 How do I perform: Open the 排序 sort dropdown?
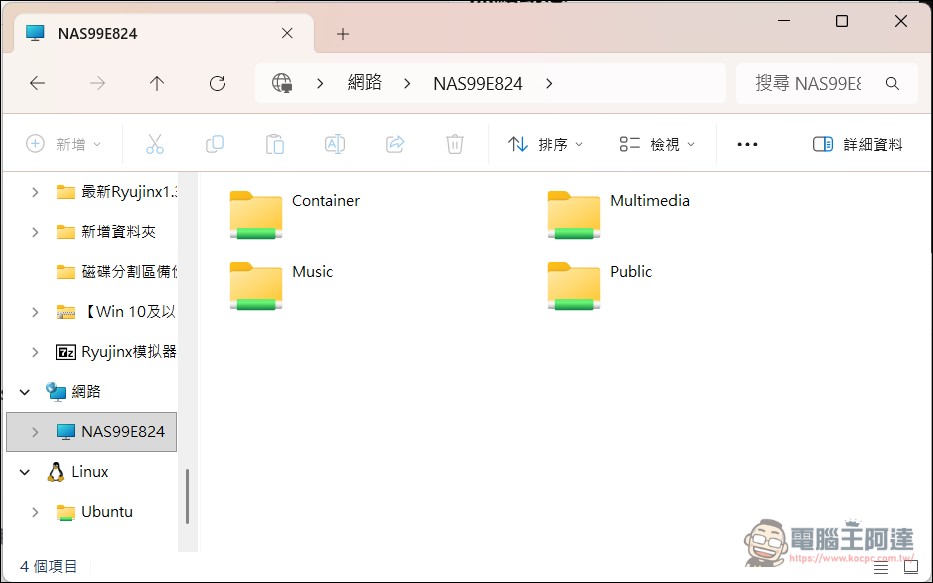(x=545, y=144)
